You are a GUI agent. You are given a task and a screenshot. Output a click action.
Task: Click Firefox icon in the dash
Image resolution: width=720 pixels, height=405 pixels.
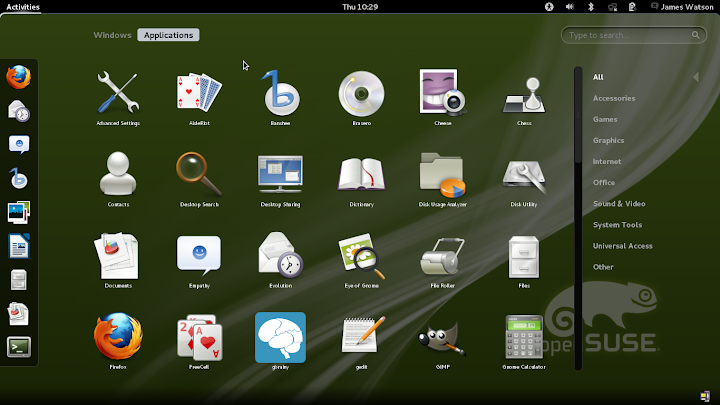pos(19,77)
